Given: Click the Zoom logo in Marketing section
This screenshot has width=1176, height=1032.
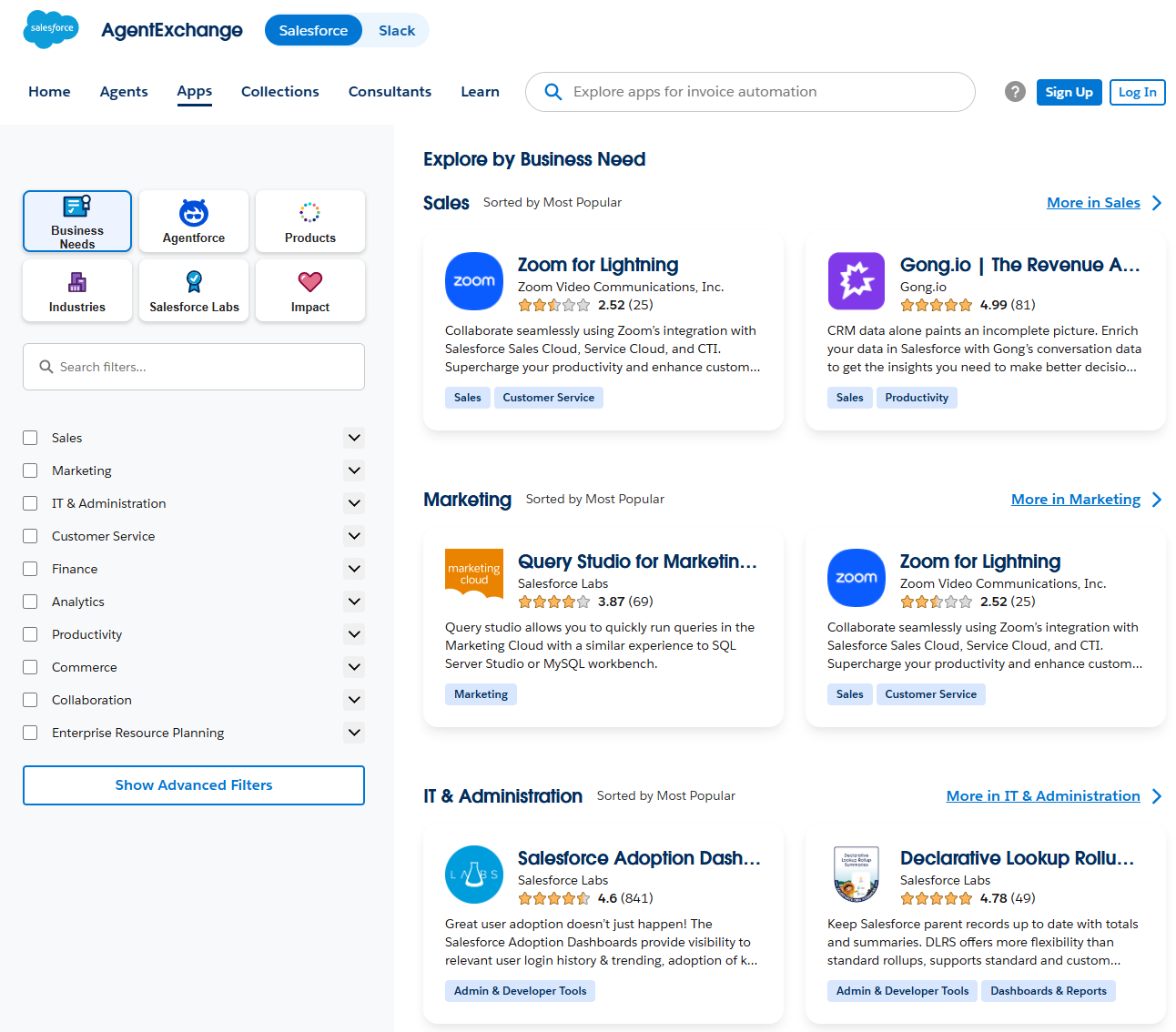Looking at the screenshot, I should (857, 578).
